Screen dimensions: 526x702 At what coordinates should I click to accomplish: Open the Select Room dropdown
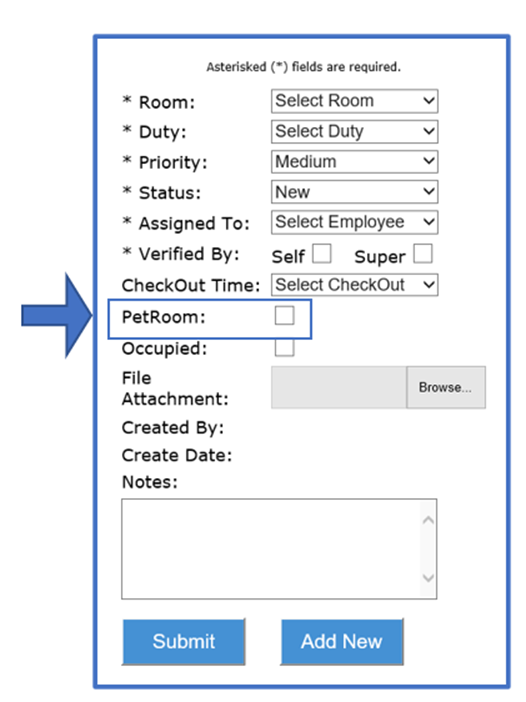tap(354, 101)
